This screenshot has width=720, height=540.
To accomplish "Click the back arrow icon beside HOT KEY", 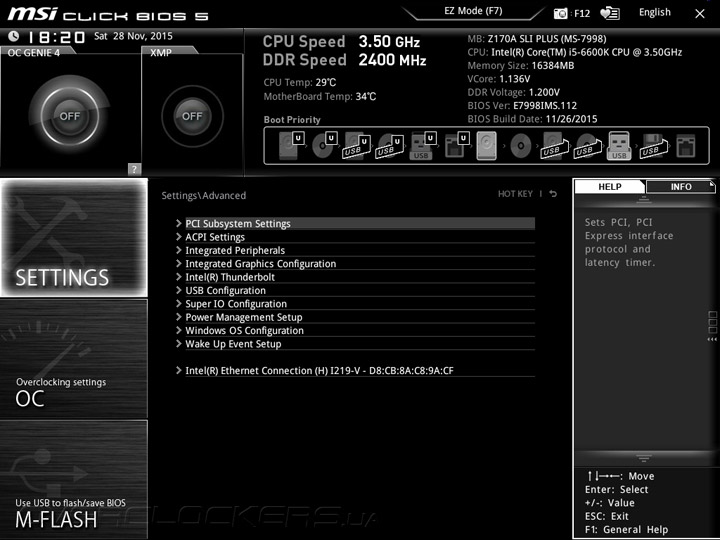I will [553, 194].
